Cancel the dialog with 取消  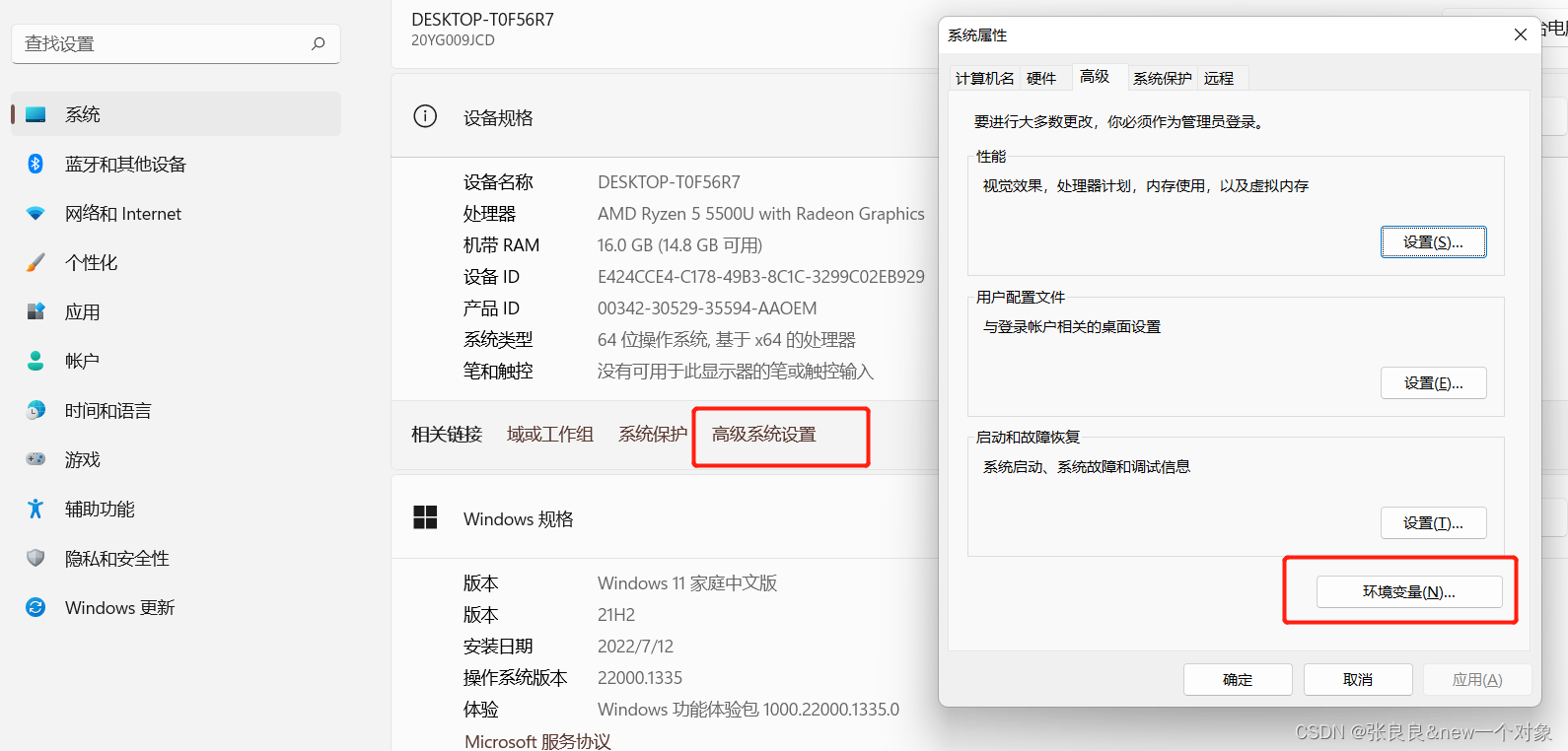tap(1358, 679)
